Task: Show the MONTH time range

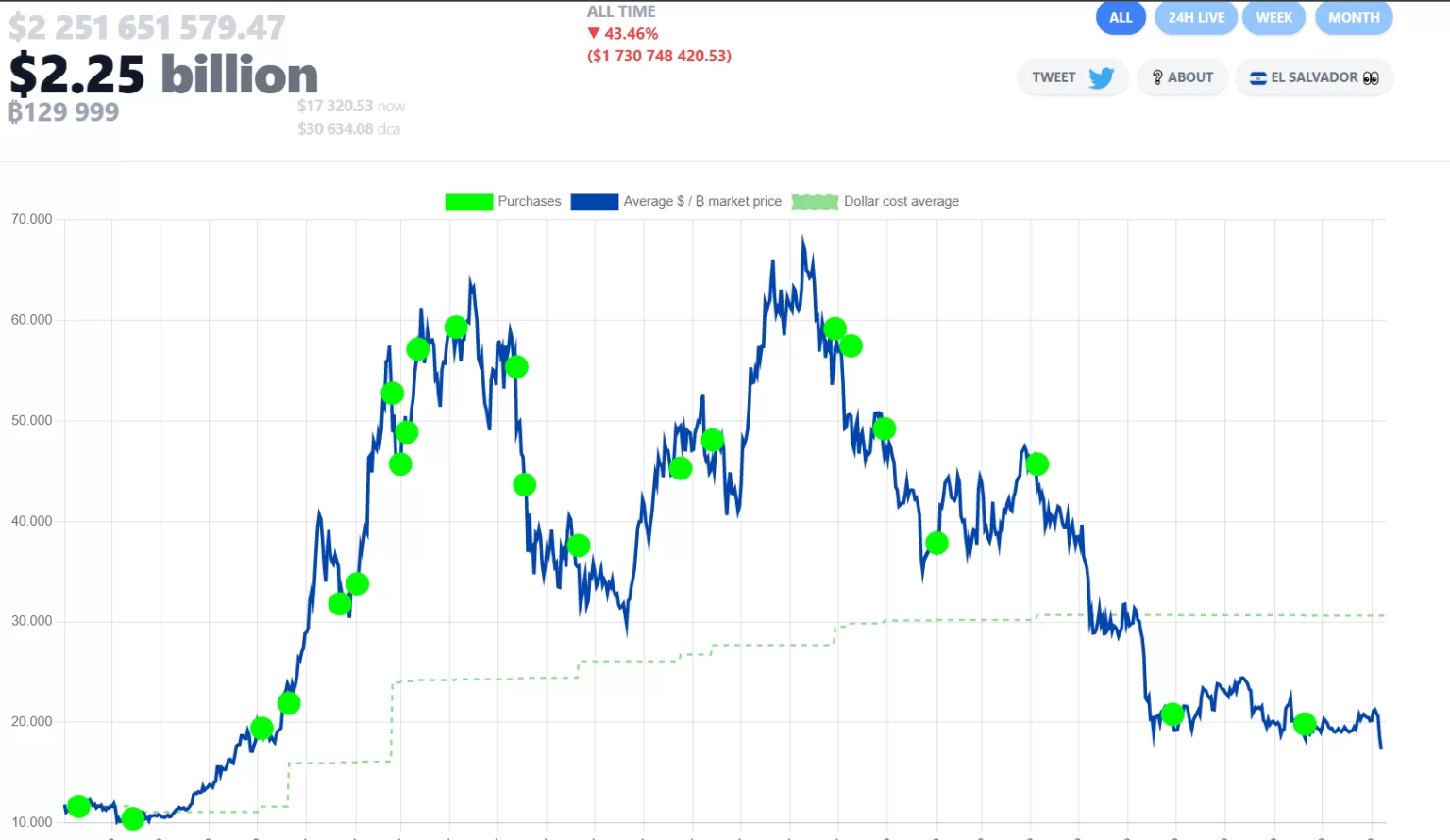Action: click(1353, 18)
